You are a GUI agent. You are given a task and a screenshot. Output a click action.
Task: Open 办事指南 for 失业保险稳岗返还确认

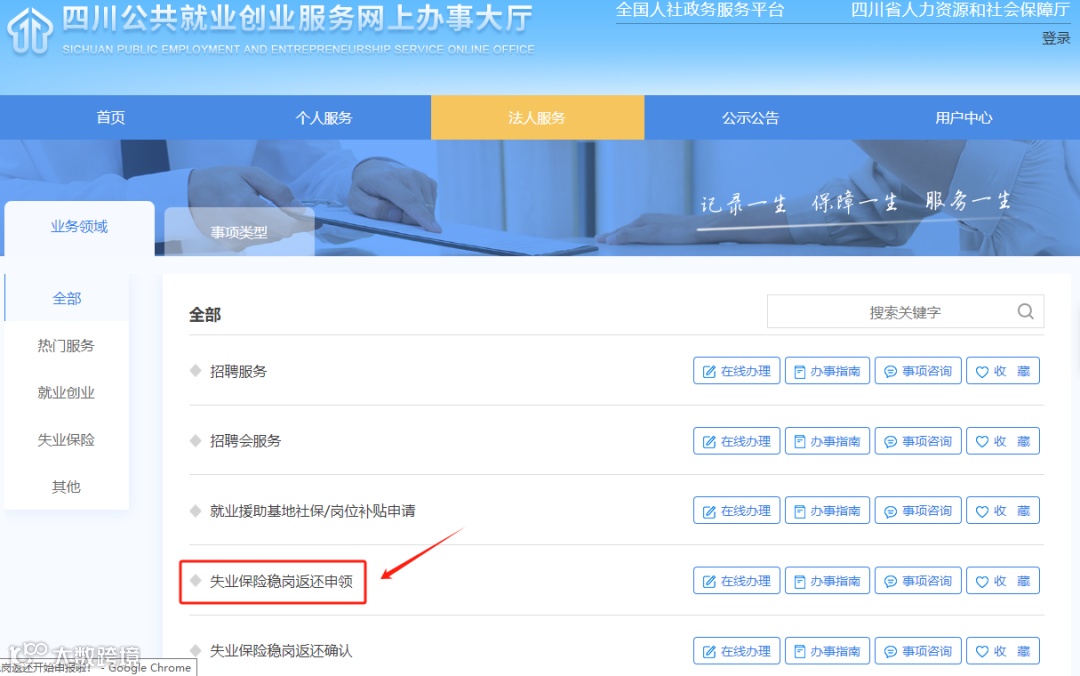pos(827,651)
